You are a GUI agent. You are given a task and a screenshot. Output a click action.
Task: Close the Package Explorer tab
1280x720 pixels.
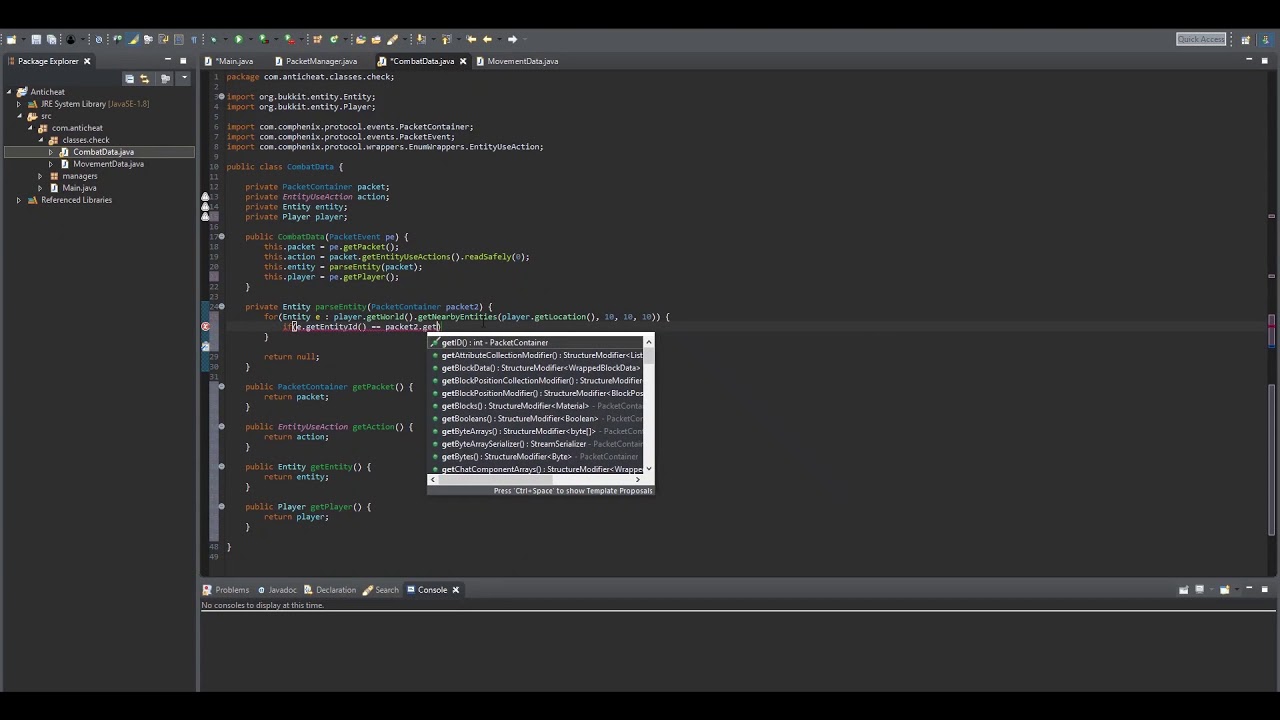(x=87, y=61)
